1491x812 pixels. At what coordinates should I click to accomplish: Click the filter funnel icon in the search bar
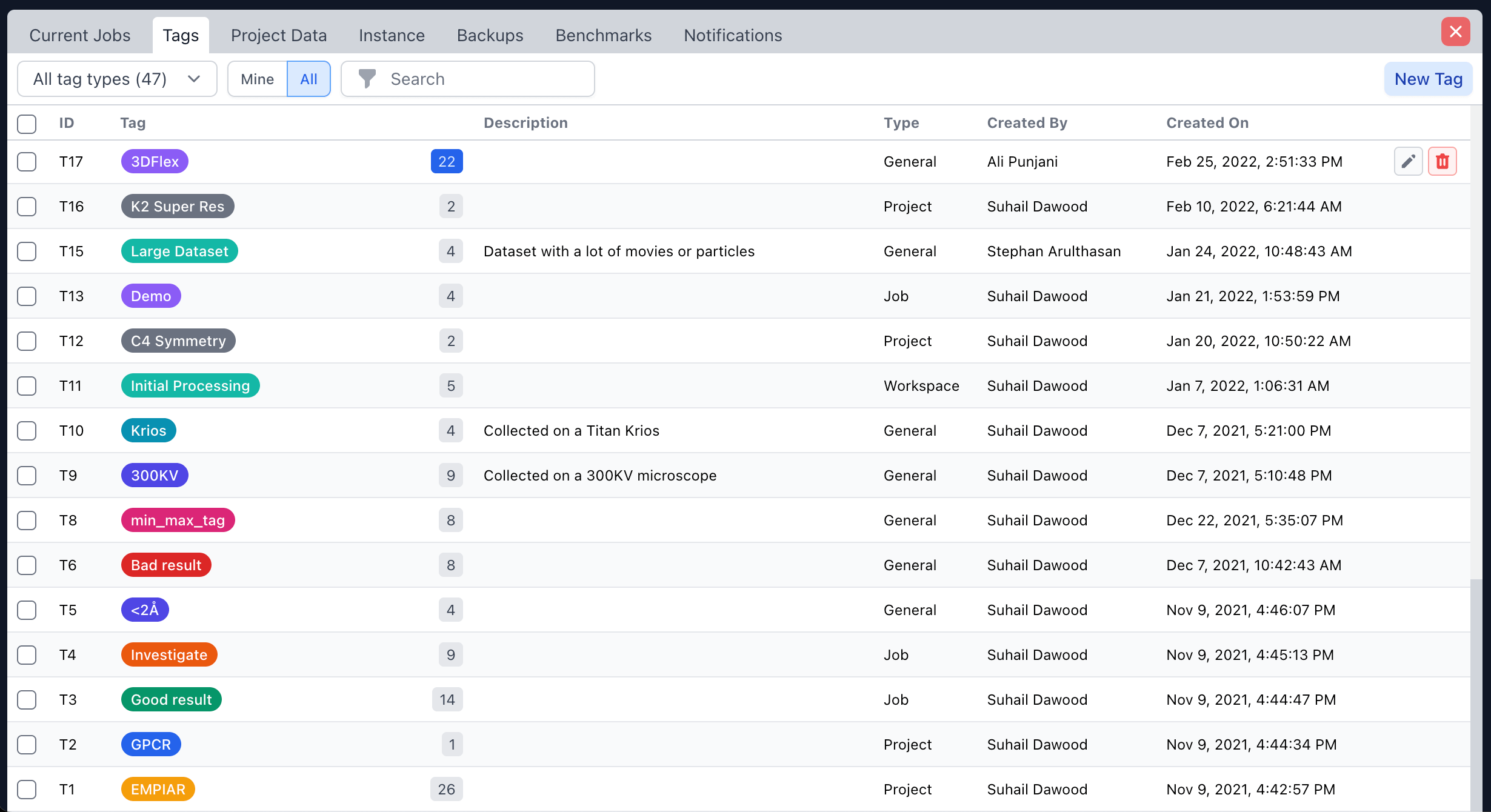(367, 79)
